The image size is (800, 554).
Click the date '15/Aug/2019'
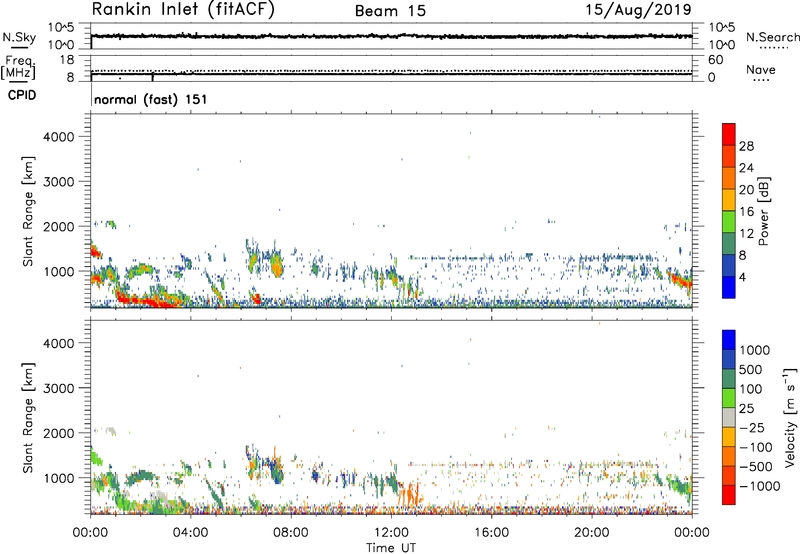pyautogui.click(x=638, y=9)
